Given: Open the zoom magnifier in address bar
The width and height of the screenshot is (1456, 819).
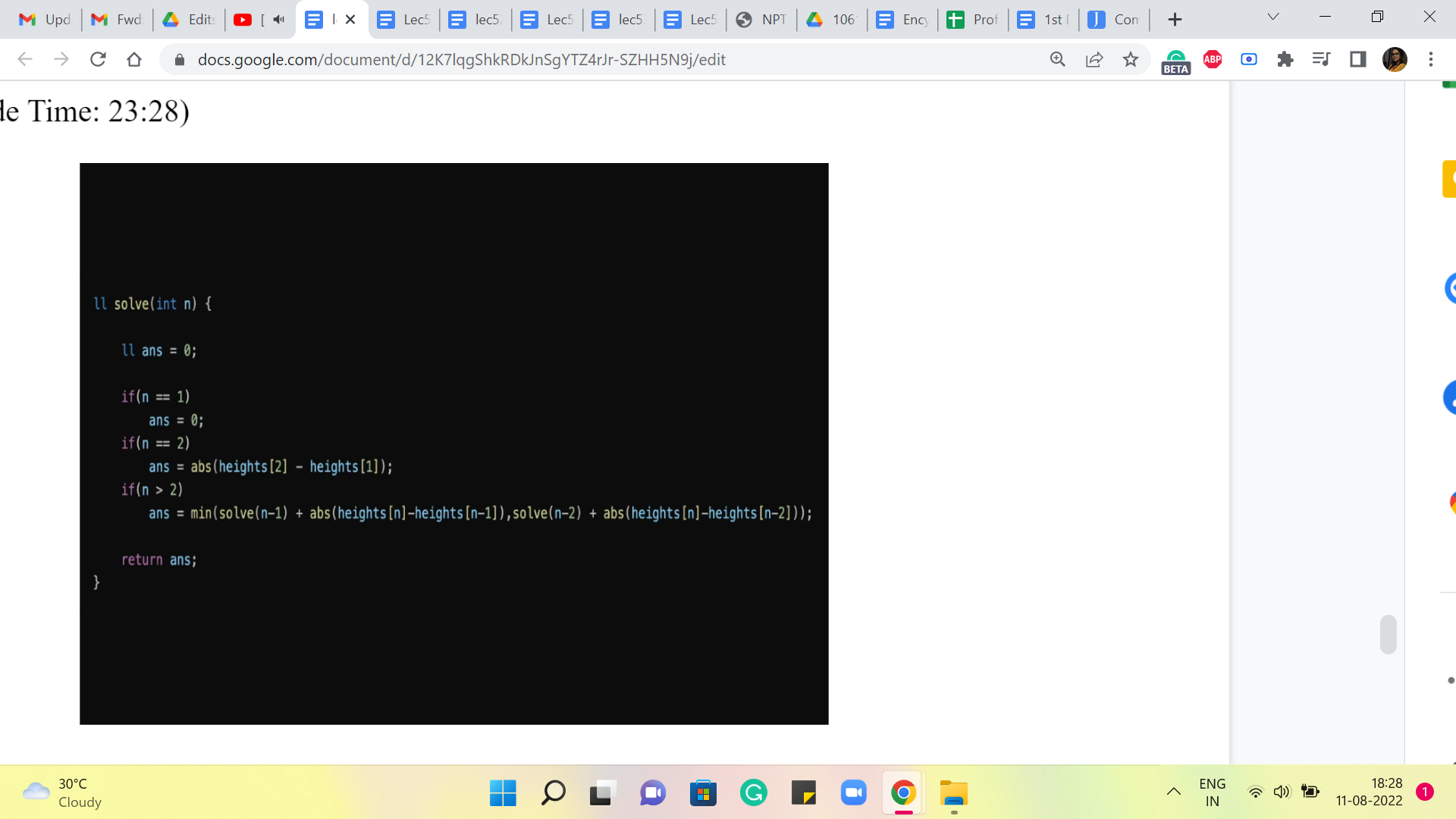Looking at the screenshot, I should pyautogui.click(x=1057, y=59).
